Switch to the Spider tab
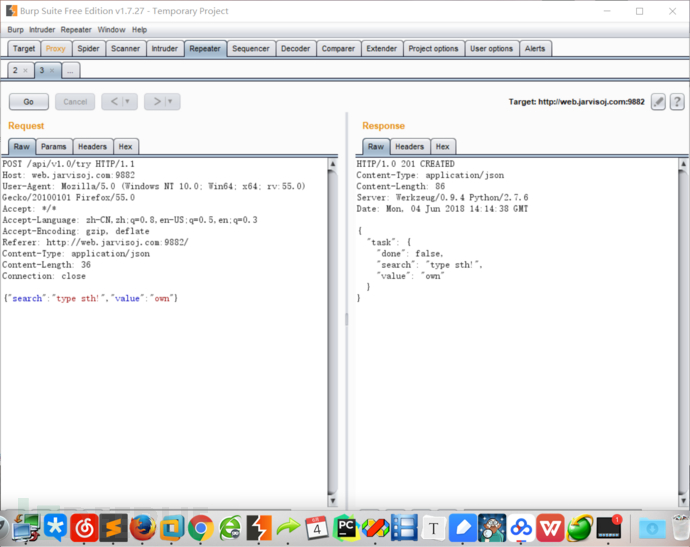The width and height of the screenshot is (690, 547). 88,48
